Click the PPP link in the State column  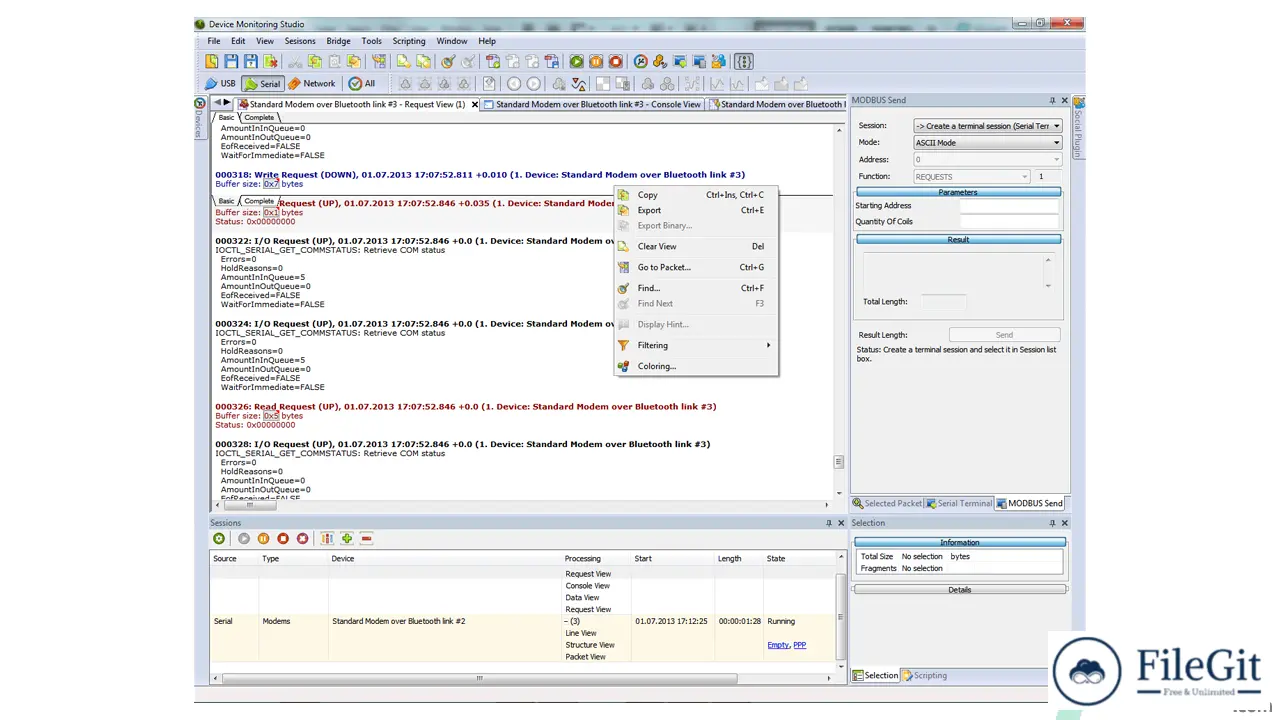coord(800,645)
